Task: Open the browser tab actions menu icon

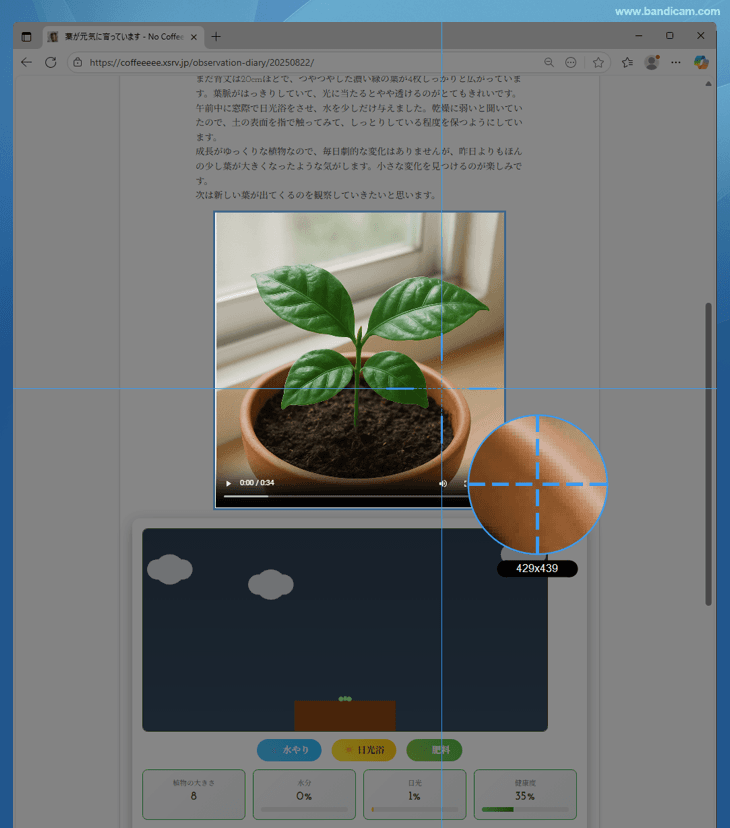Action: coord(26,36)
